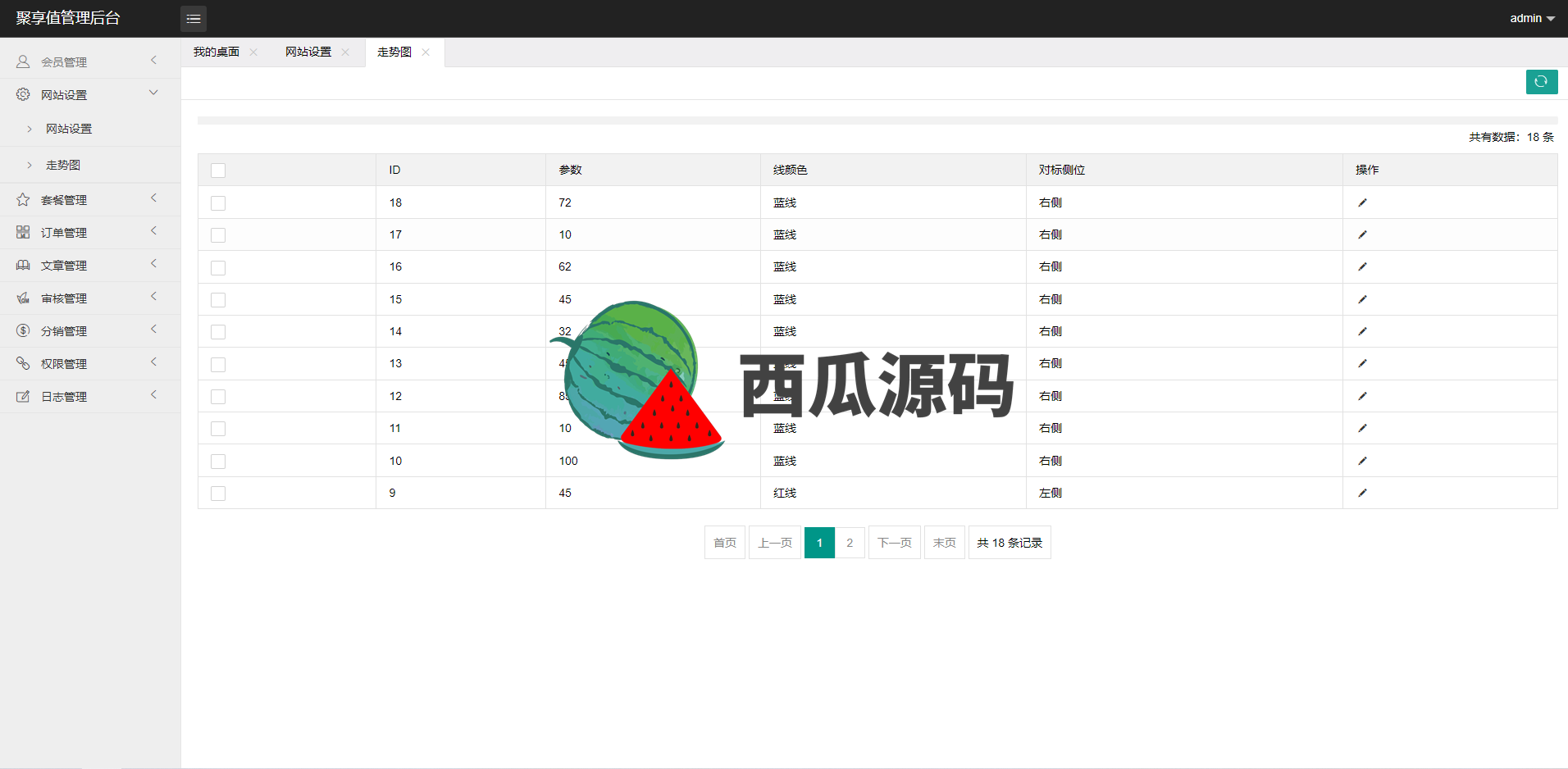1568x769 pixels.
Task: Click the 文章管理 book icon
Action: [23, 265]
